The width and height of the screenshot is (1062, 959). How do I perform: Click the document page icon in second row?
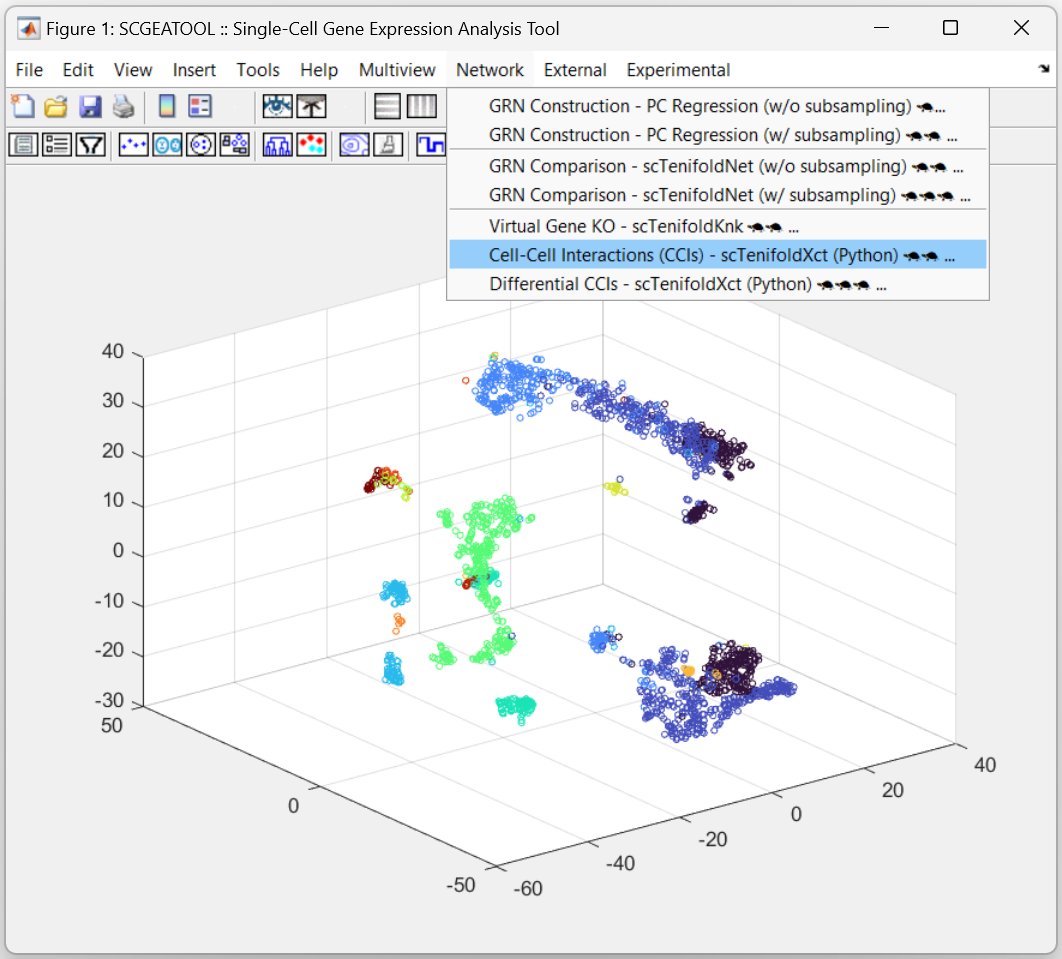(23, 145)
